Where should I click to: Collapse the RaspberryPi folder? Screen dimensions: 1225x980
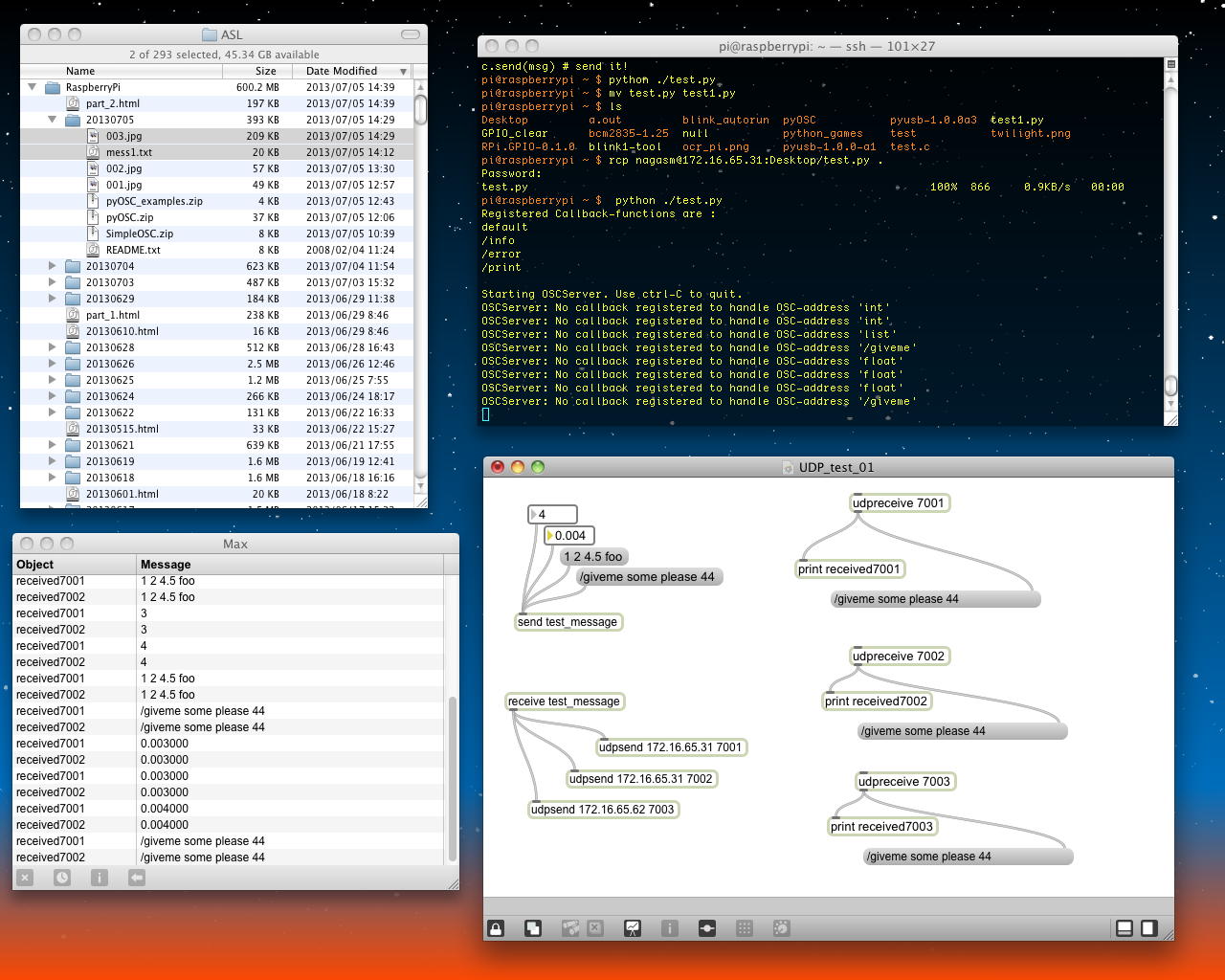[x=33, y=87]
